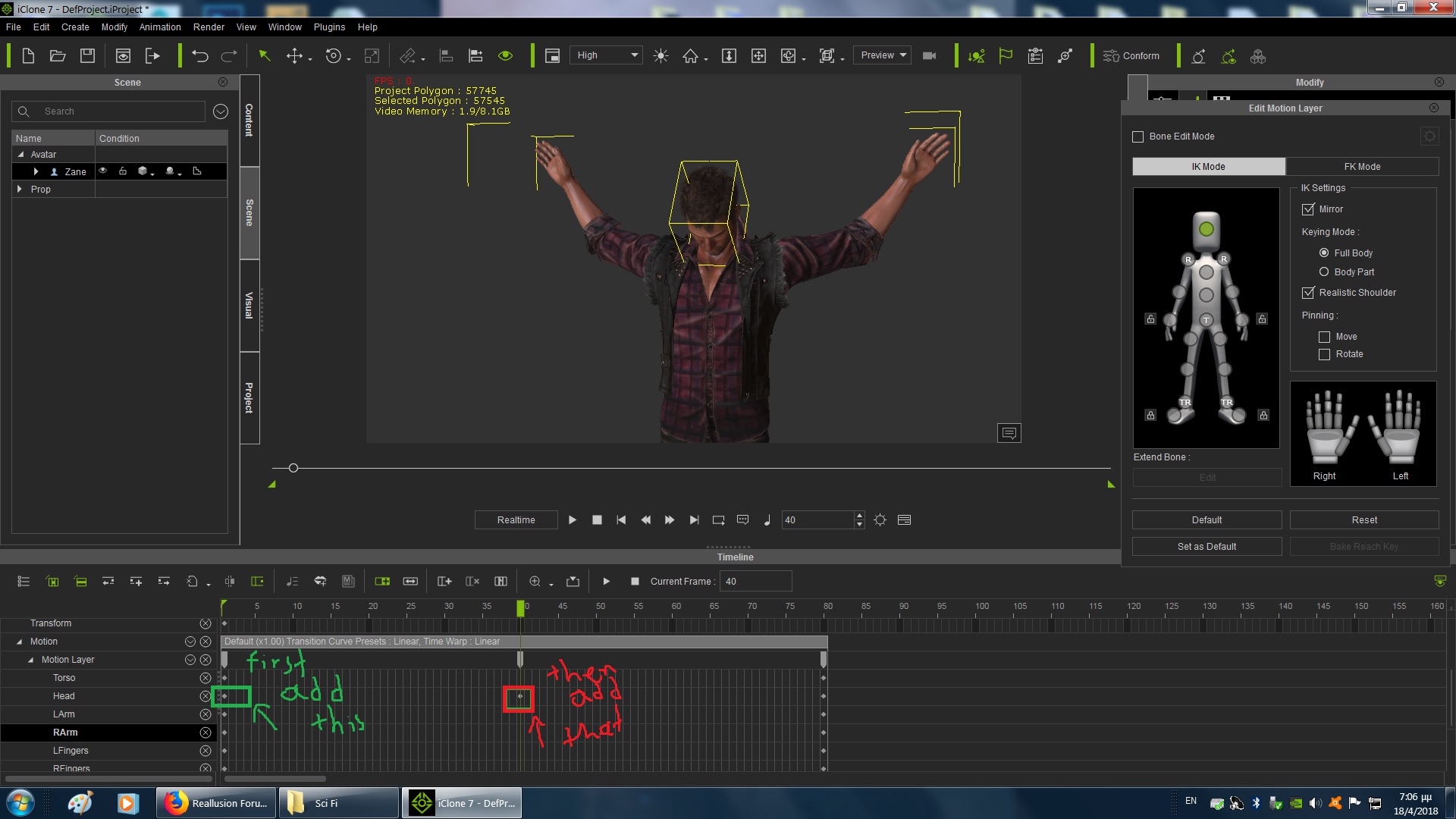Open the Plugins menu
1456x819 pixels.
[329, 27]
